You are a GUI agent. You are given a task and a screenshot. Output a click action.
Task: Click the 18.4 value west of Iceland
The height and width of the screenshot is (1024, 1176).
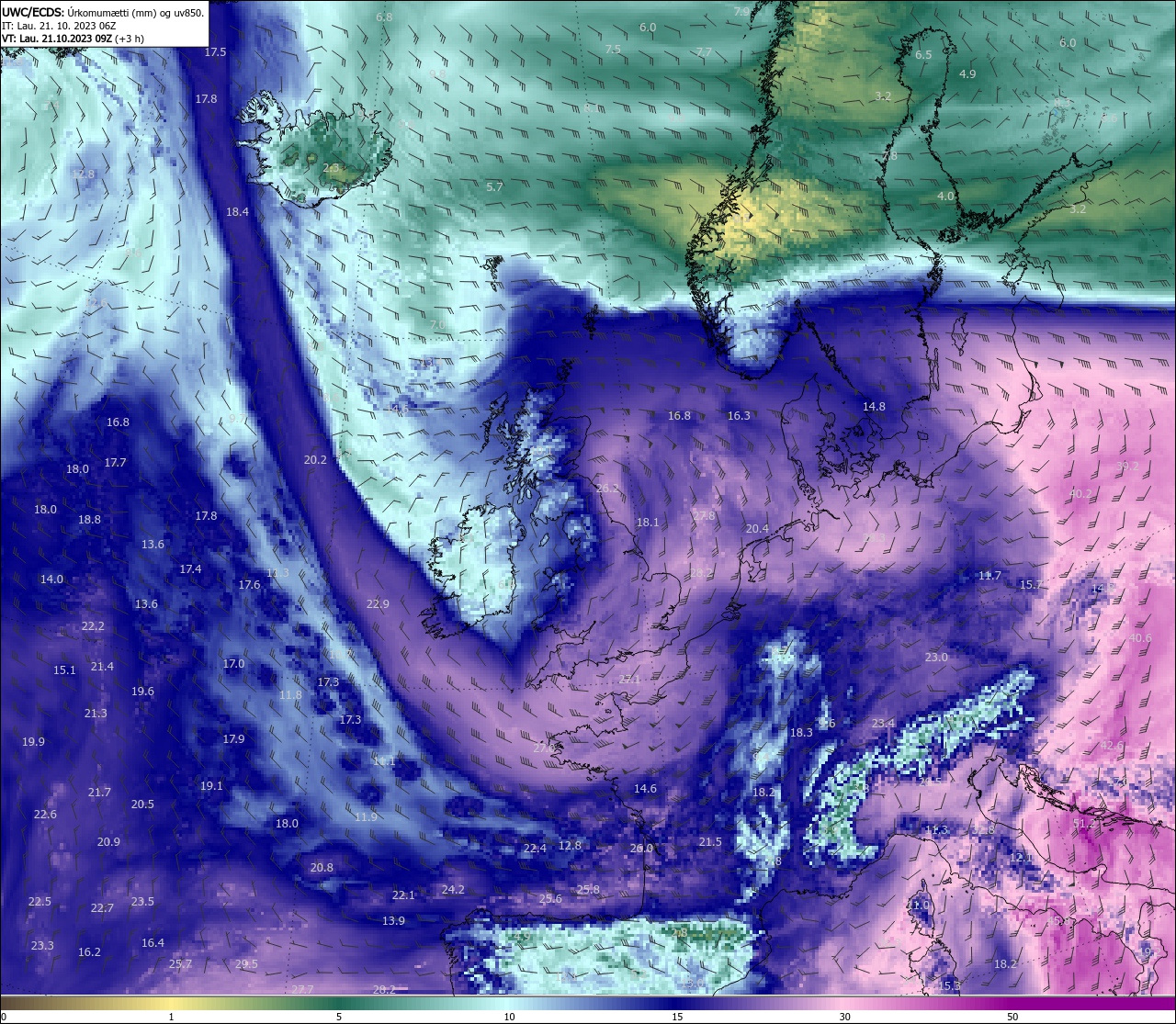click(x=237, y=212)
